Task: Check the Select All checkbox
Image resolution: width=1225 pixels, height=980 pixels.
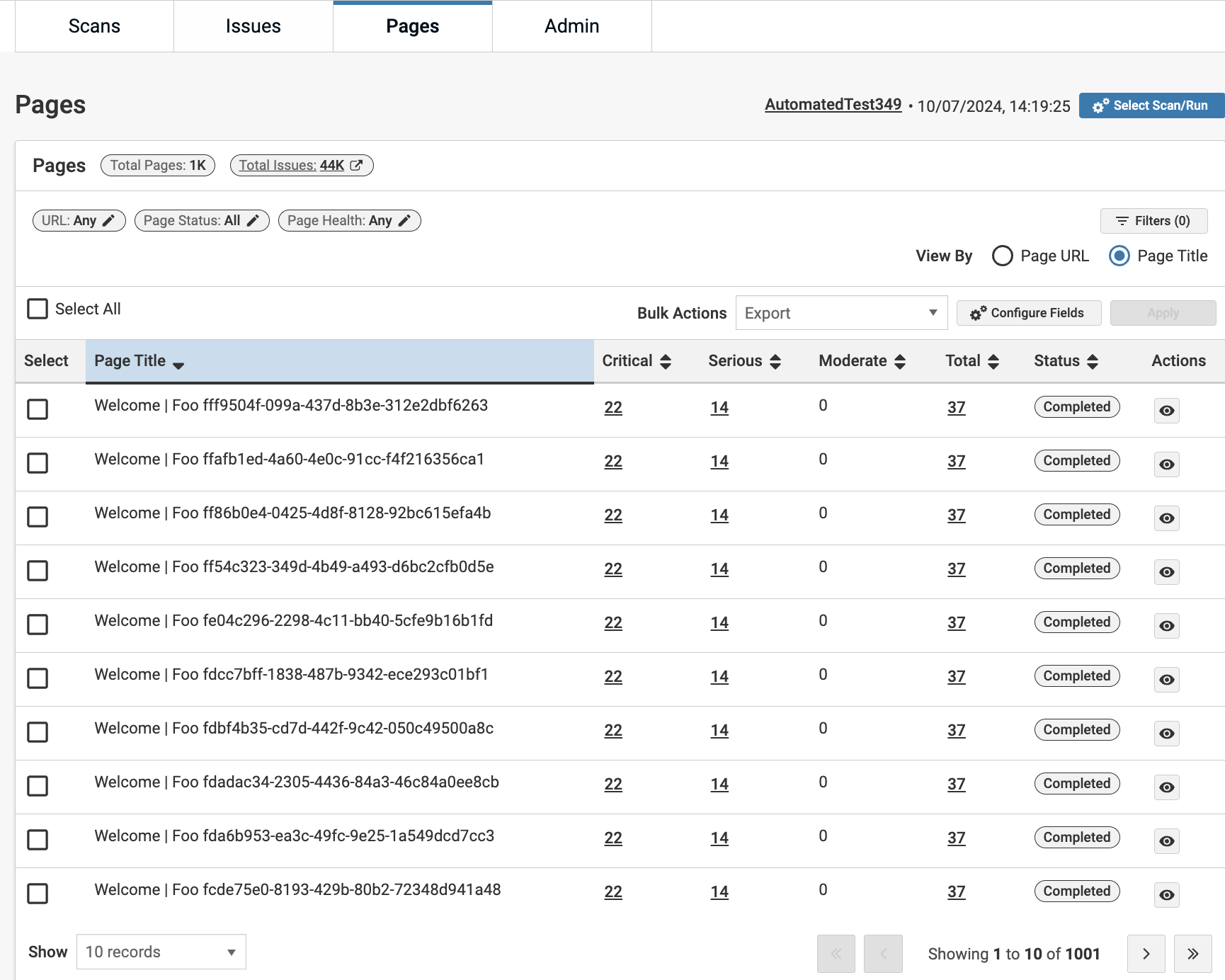Action: coord(38,309)
